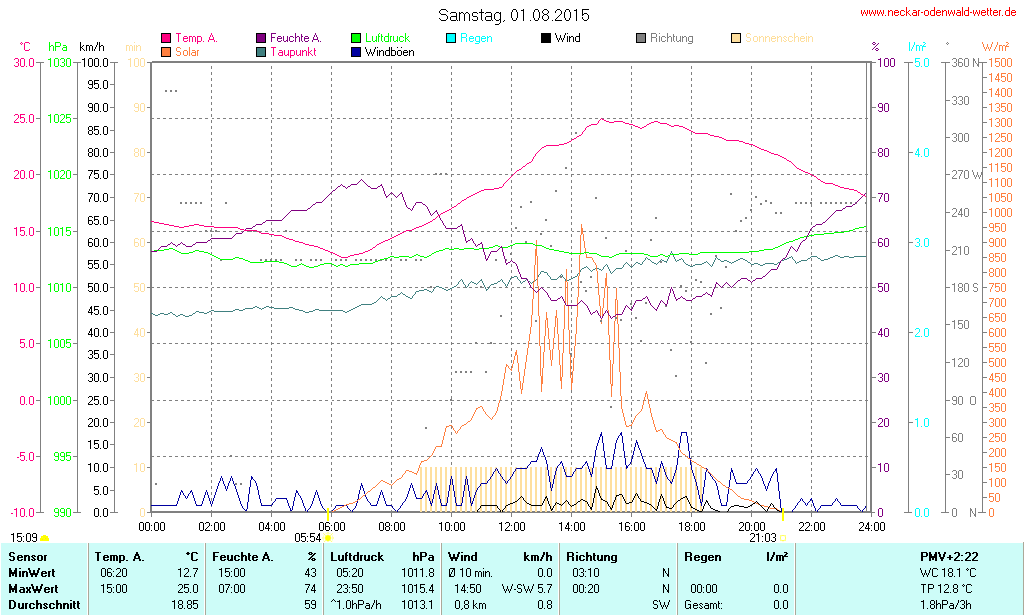
Task: Click the chart title Samstag, 01.08.2015
Action: point(514,16)
